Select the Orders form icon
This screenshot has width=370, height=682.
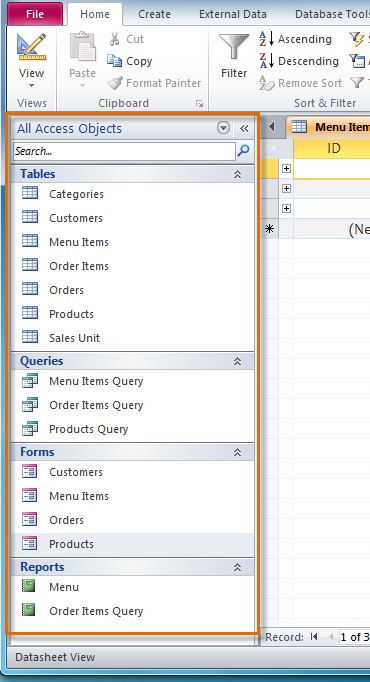coord(30,519)
